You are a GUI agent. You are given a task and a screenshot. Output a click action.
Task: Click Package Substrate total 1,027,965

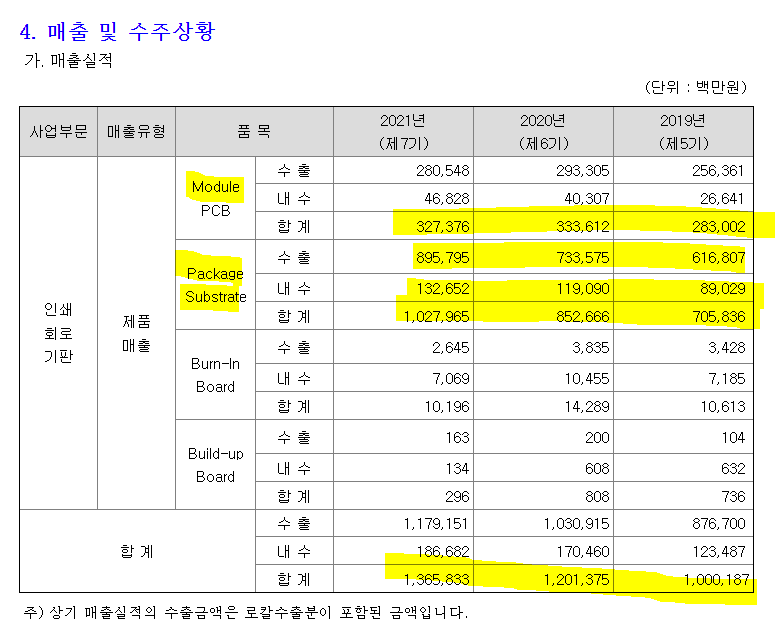tap(436, 317)
